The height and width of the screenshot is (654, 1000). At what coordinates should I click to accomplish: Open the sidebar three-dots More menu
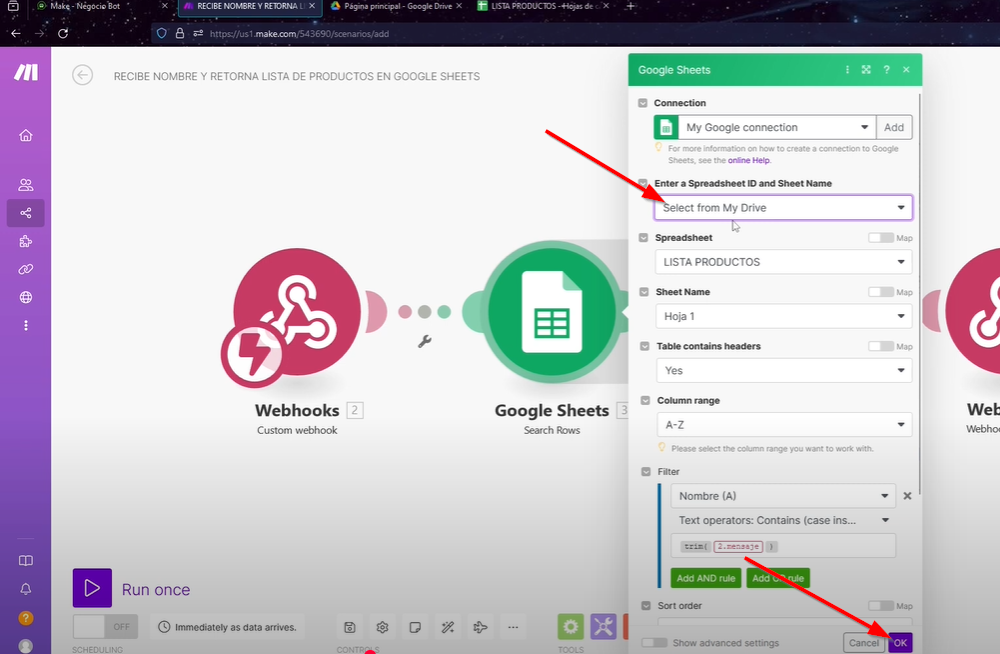click(26, 325)
